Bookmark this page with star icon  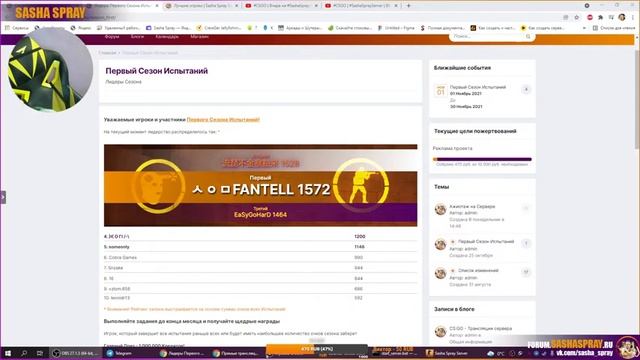(576, 17)
